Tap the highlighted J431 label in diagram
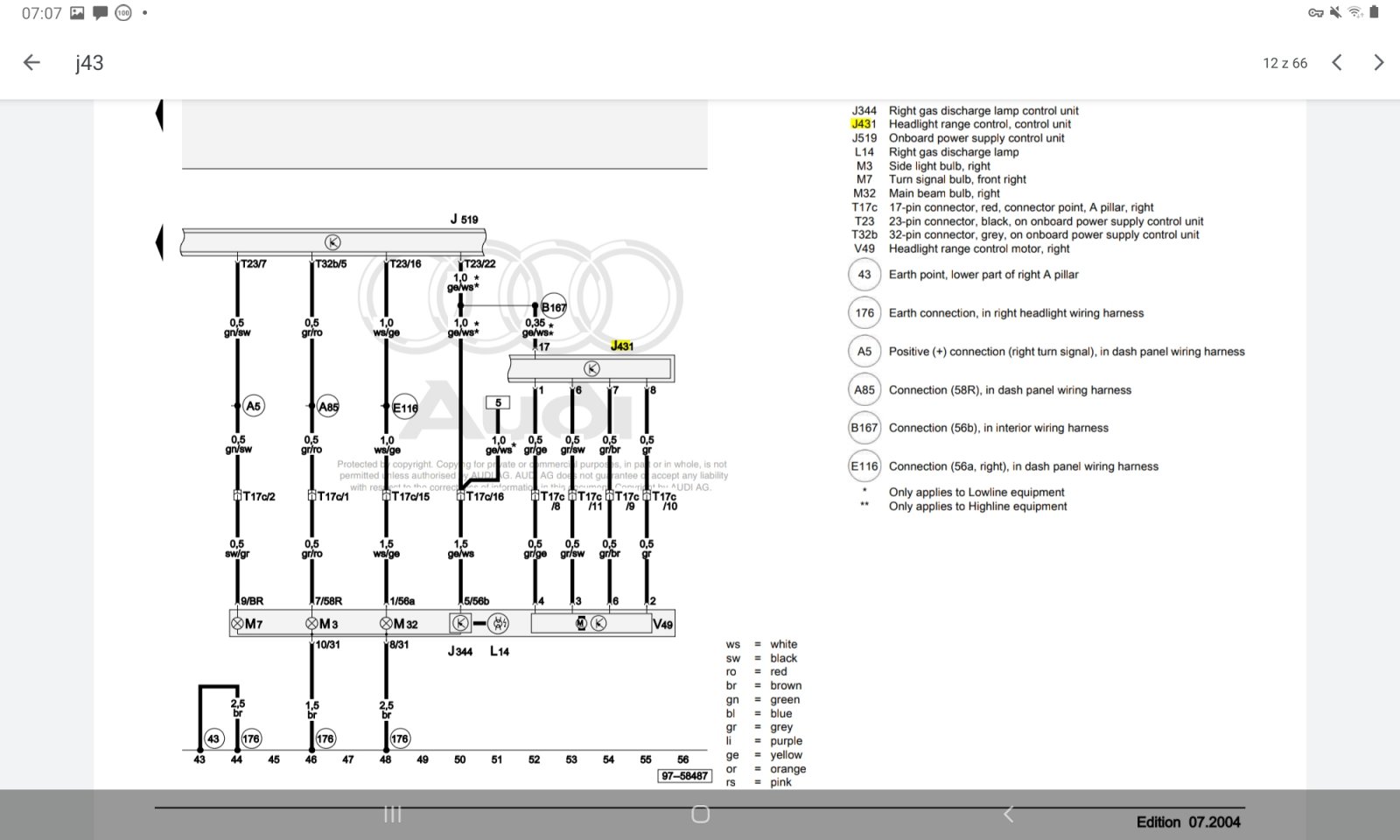 click(622, 346)
